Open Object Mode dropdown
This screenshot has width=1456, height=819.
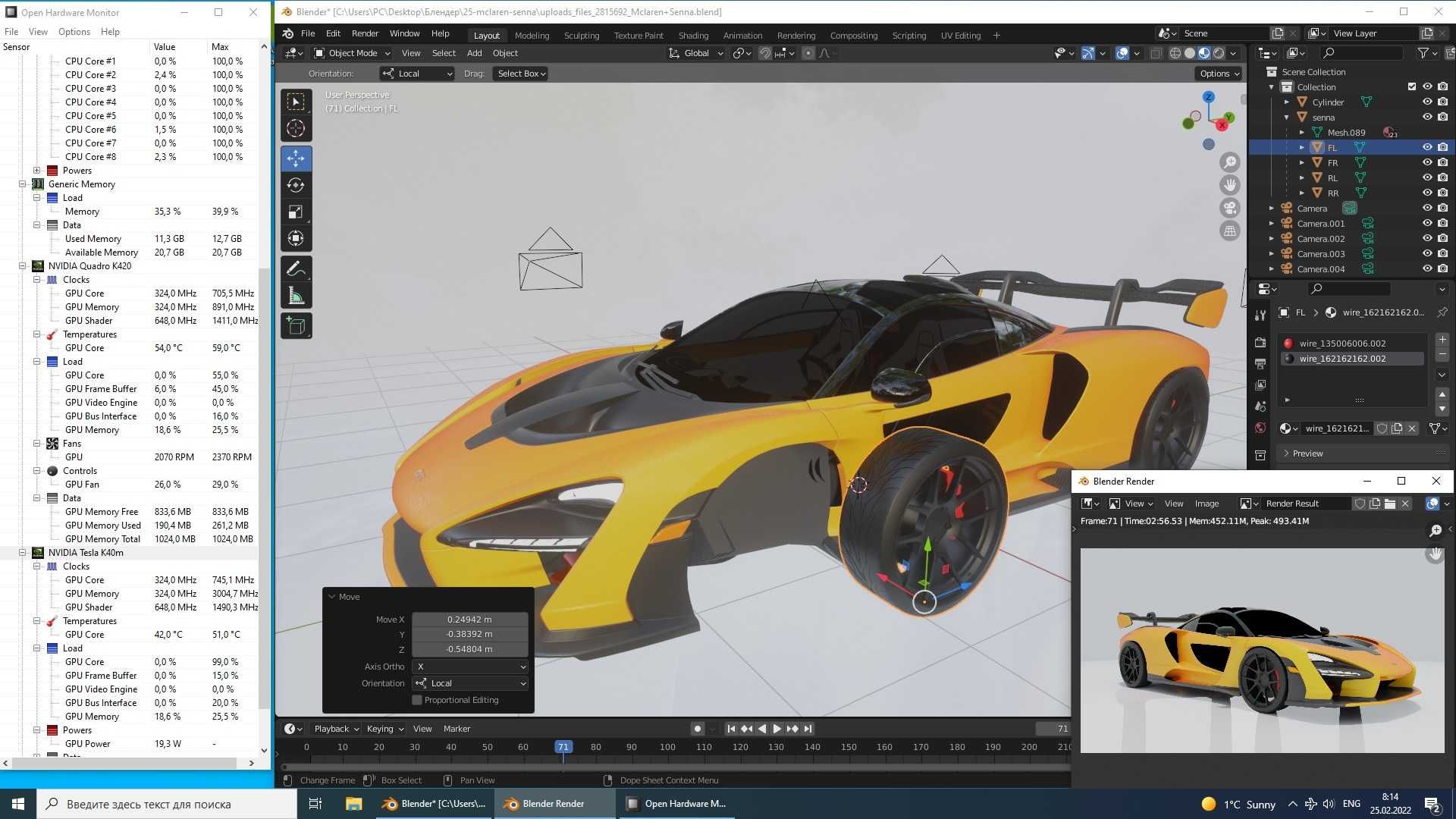coord(352,53)
